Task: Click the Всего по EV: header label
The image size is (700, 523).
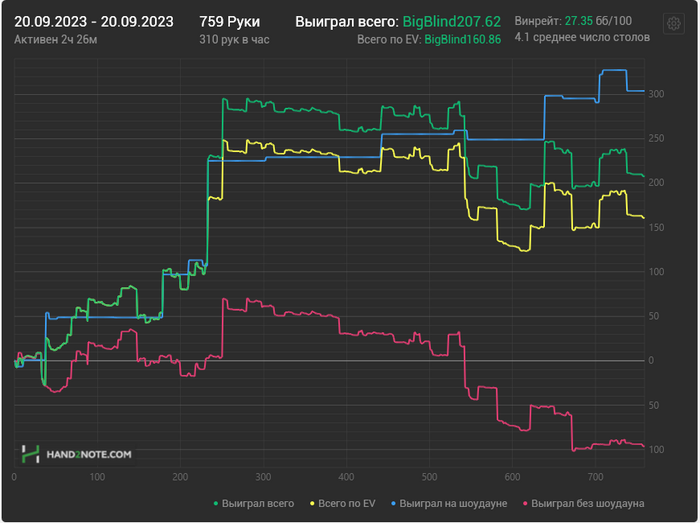Action: coord(389,40)
